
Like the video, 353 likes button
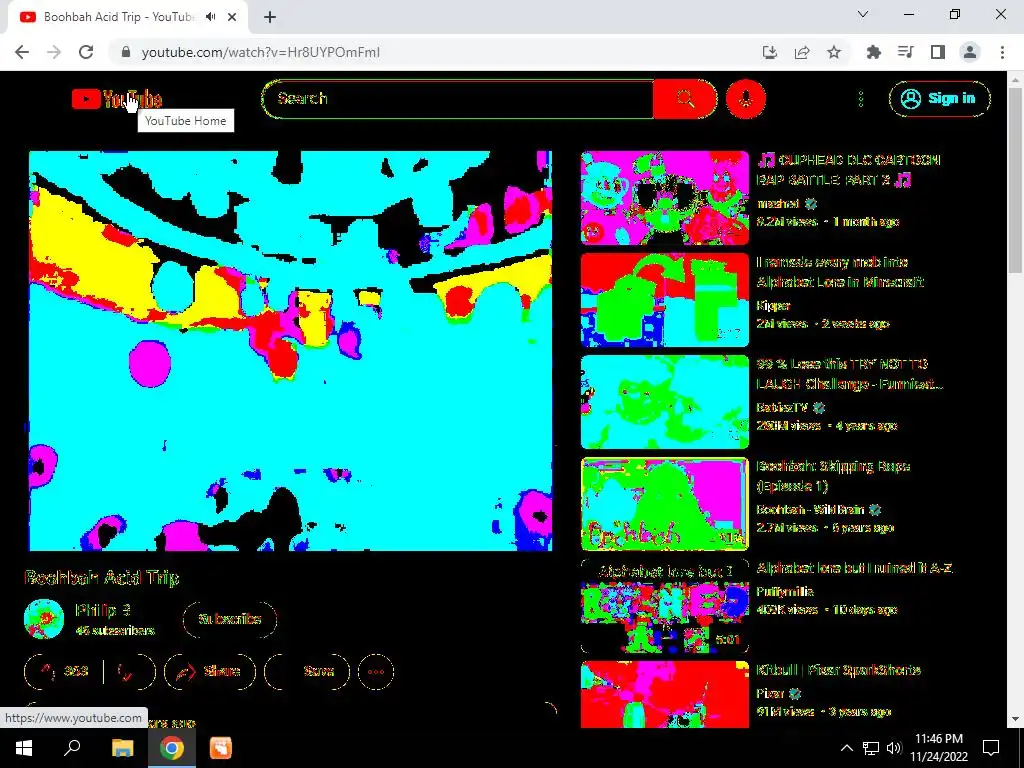[x=63, y=671]
